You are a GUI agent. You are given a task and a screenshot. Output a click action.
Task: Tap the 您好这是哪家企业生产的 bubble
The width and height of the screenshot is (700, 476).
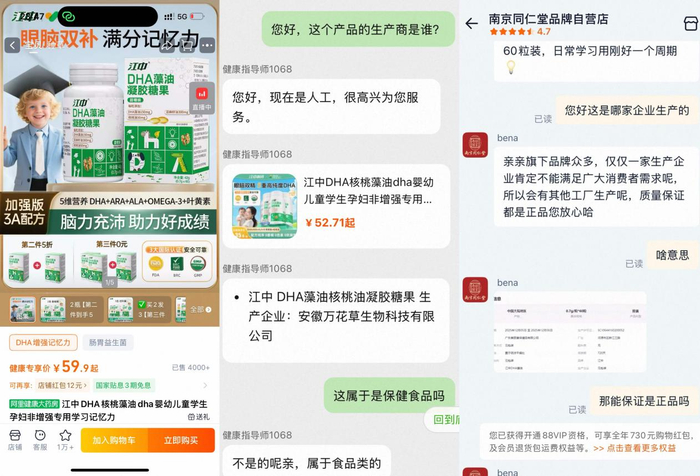[626, 110]
